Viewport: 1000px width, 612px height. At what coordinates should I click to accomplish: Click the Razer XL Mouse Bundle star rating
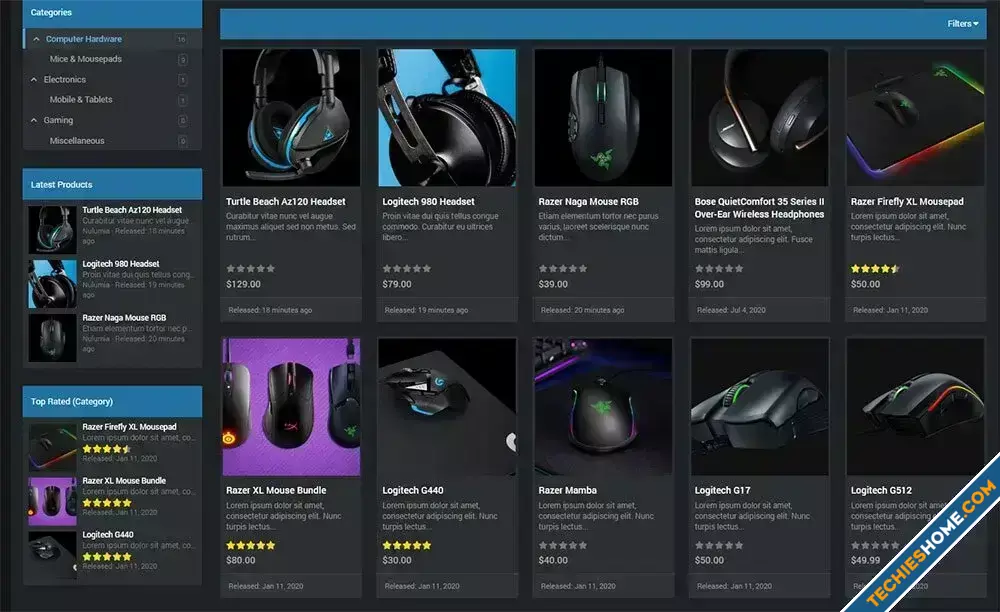tap(251, 546)
